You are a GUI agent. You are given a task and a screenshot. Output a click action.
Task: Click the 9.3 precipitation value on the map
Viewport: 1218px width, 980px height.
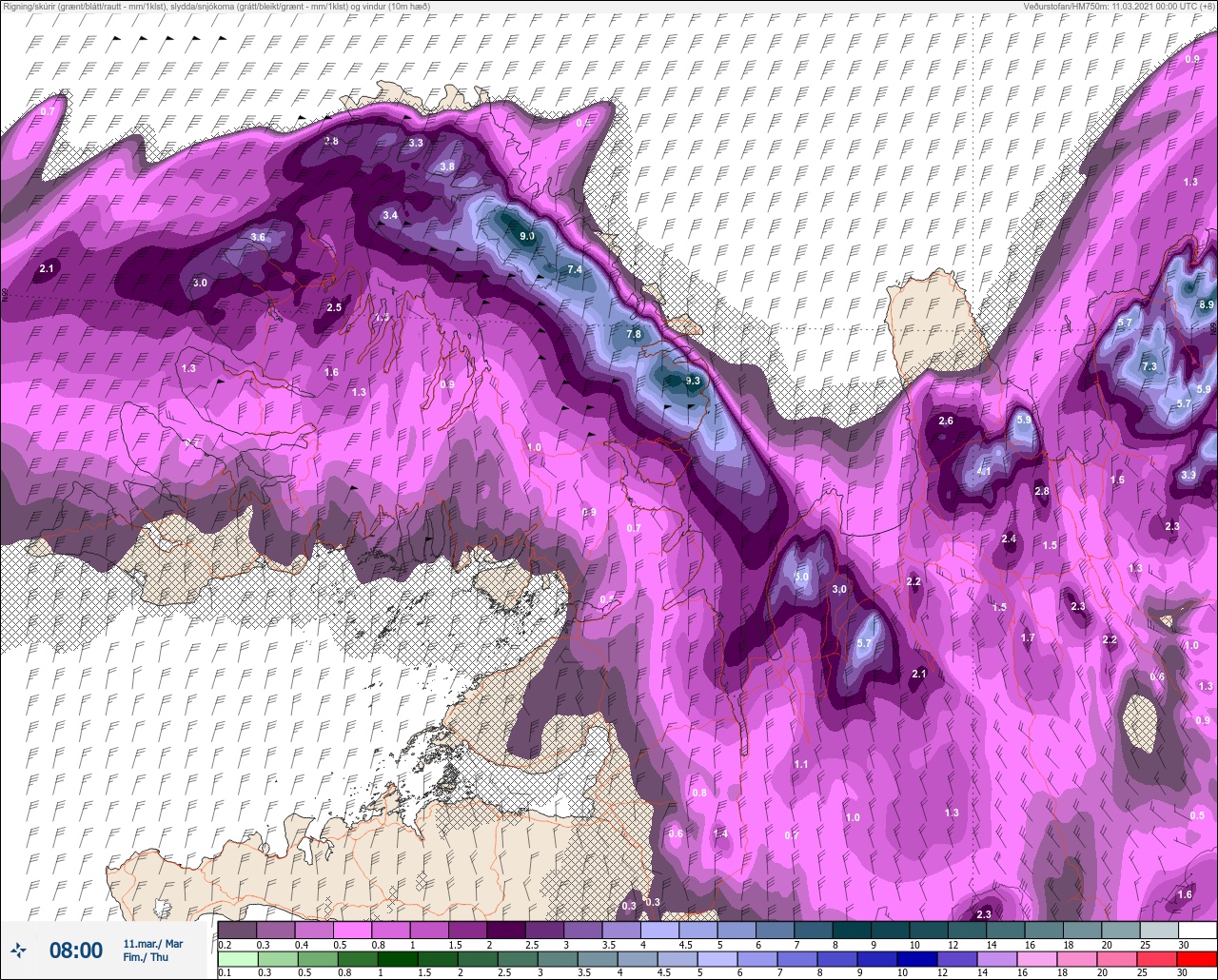click(693, 381)
